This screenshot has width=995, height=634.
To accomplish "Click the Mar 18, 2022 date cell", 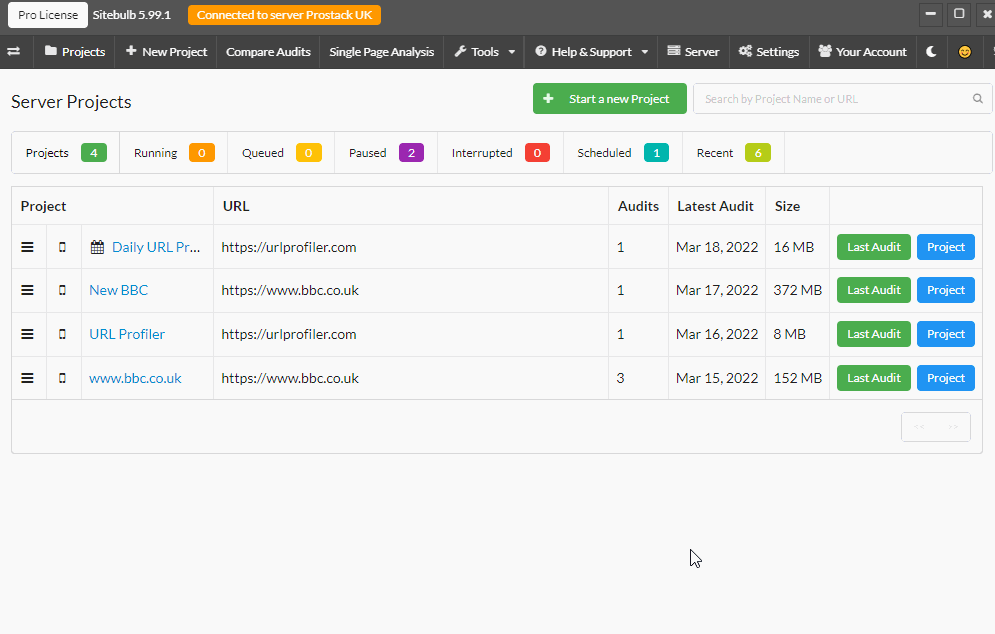I will click(717, 247).
